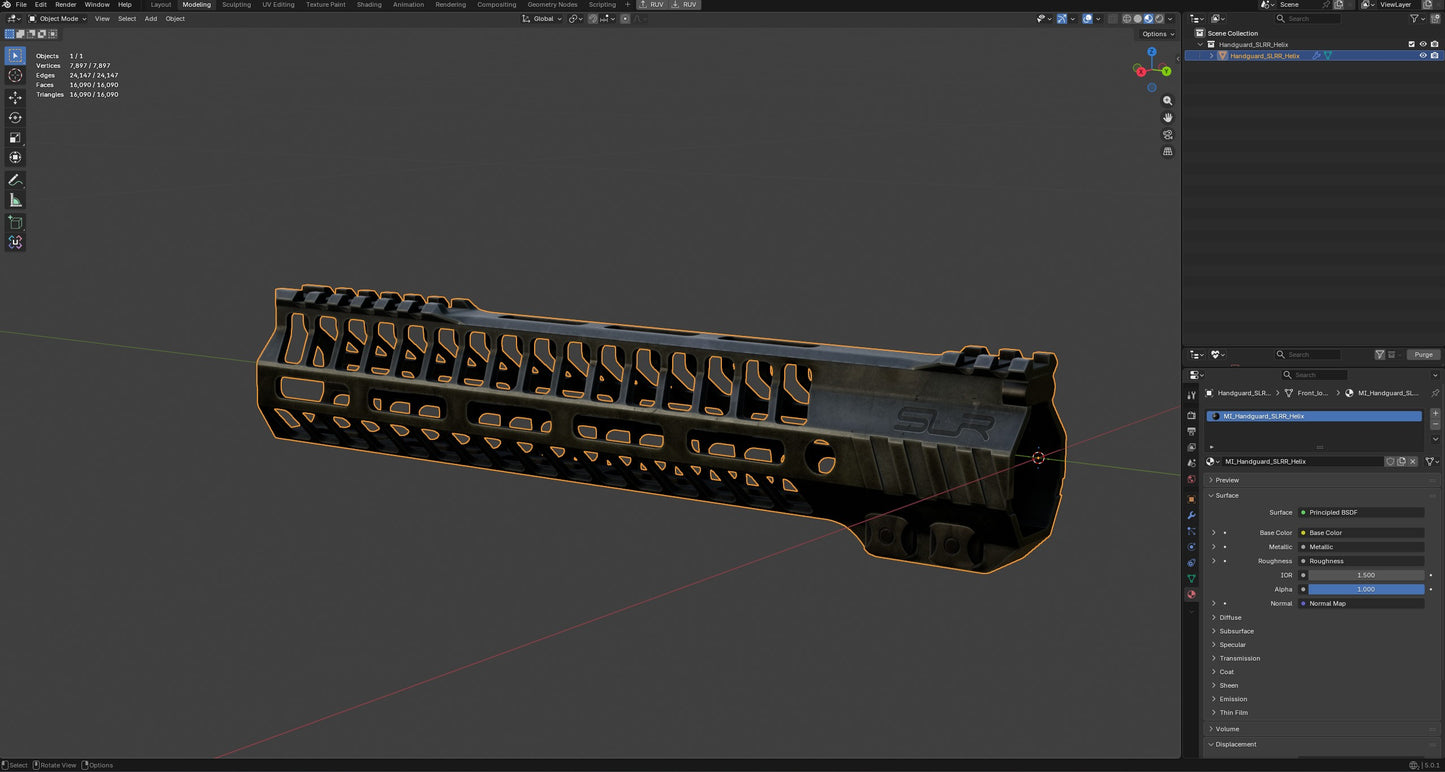The height and width of the screenshot is (772, 1445).
Task: Open the Physics properties tab
Action: [1191, 547]
